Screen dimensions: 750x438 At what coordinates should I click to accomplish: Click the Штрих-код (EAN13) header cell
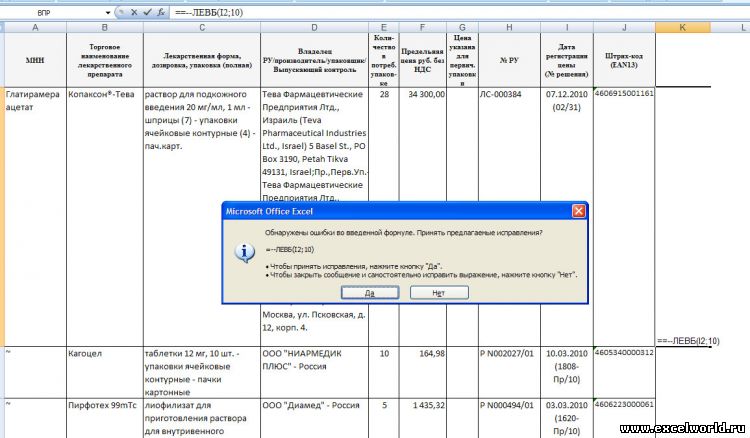click(624, 60)
